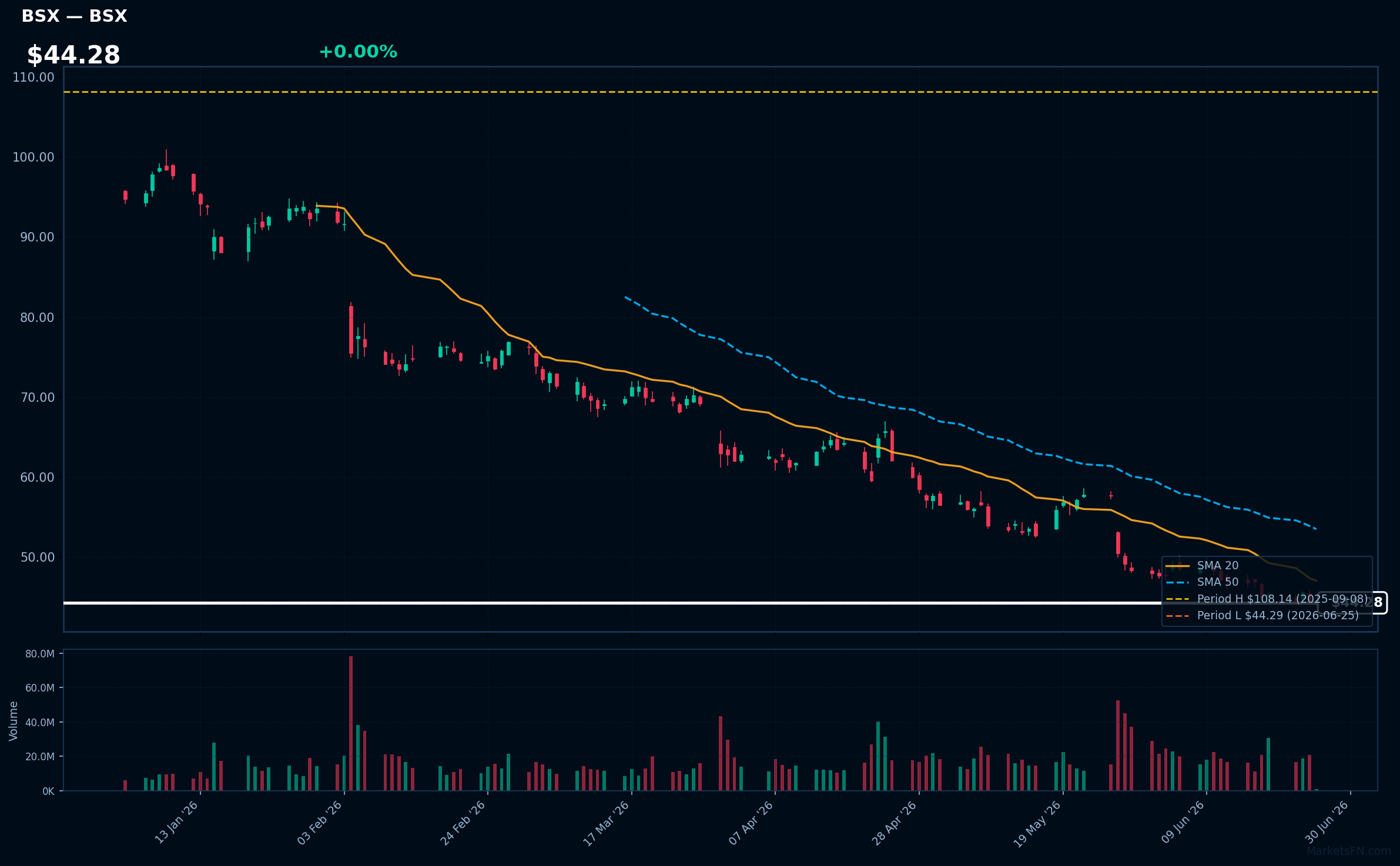Click the 30 Jun '26 date label
This screenshot has width=1400, height=866.
point(1327,823)
